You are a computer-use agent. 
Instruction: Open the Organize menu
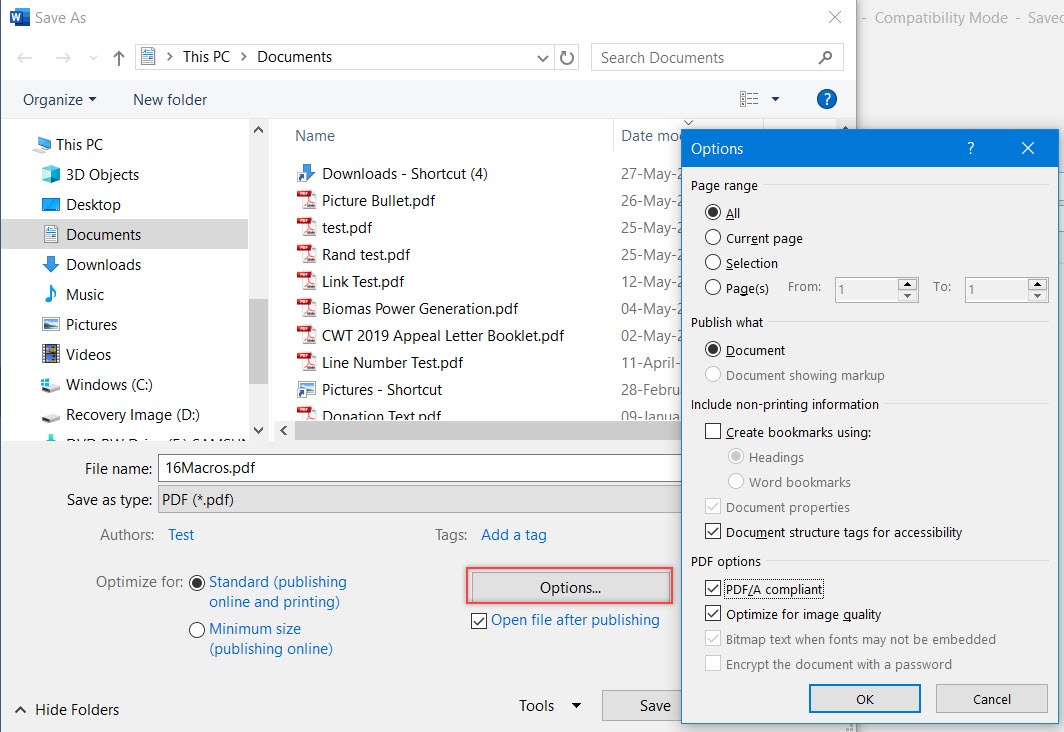coord(60,100)
